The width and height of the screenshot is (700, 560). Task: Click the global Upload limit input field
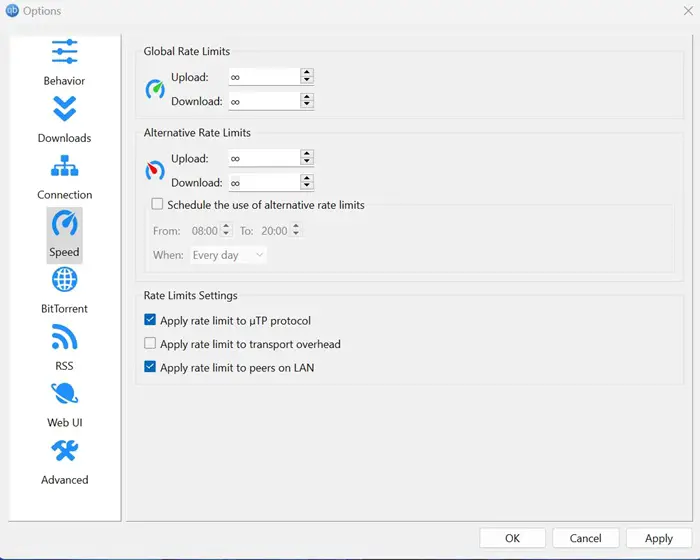tap(264, 77)
